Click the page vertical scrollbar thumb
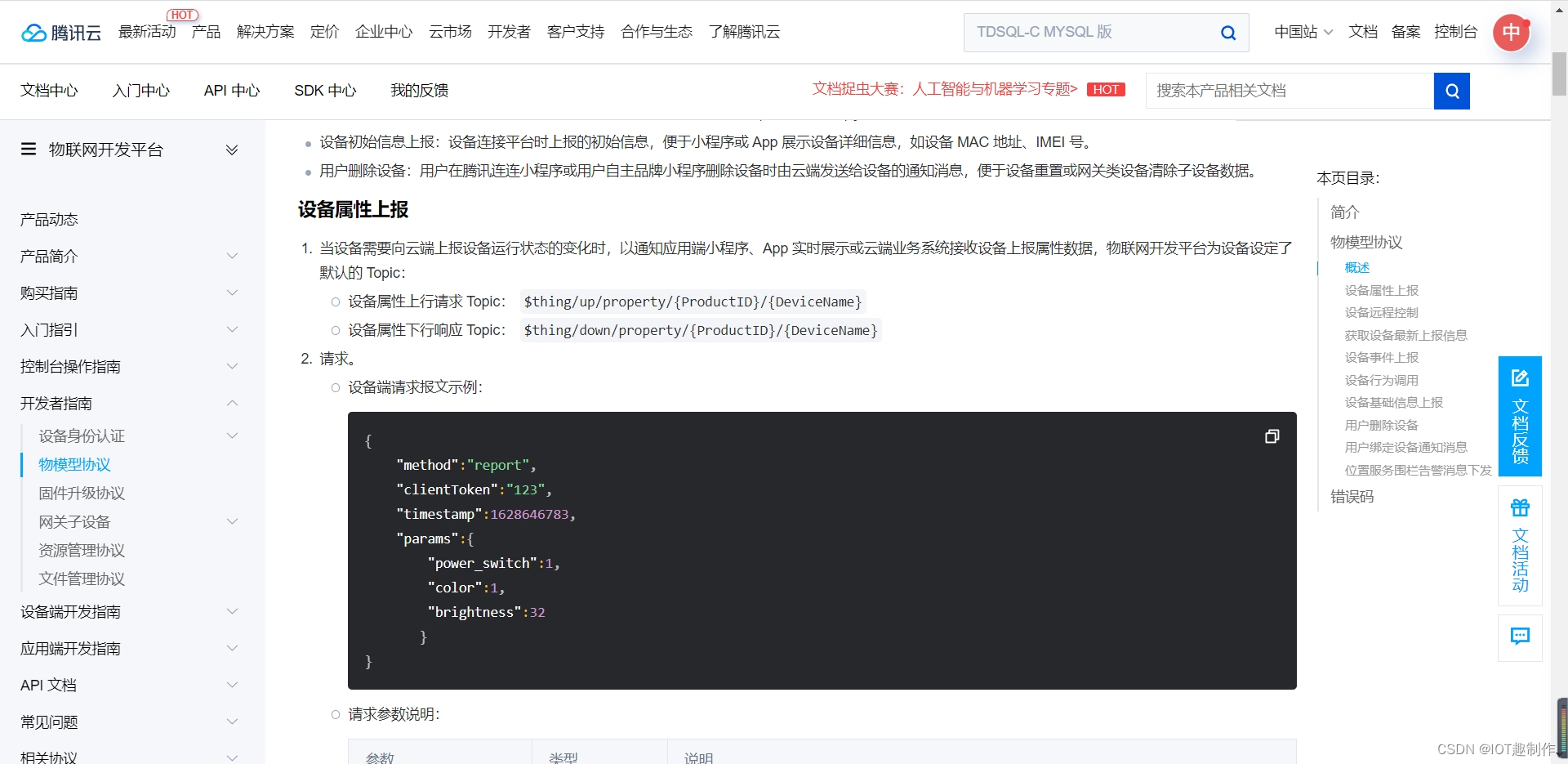1568x764 pixels. coord(1559,74)
